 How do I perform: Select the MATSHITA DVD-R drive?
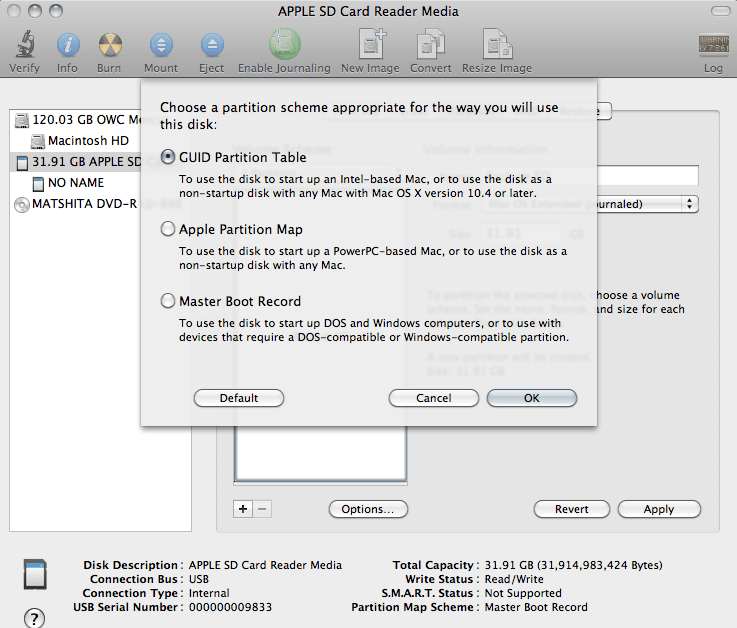(x=75, y=204)
